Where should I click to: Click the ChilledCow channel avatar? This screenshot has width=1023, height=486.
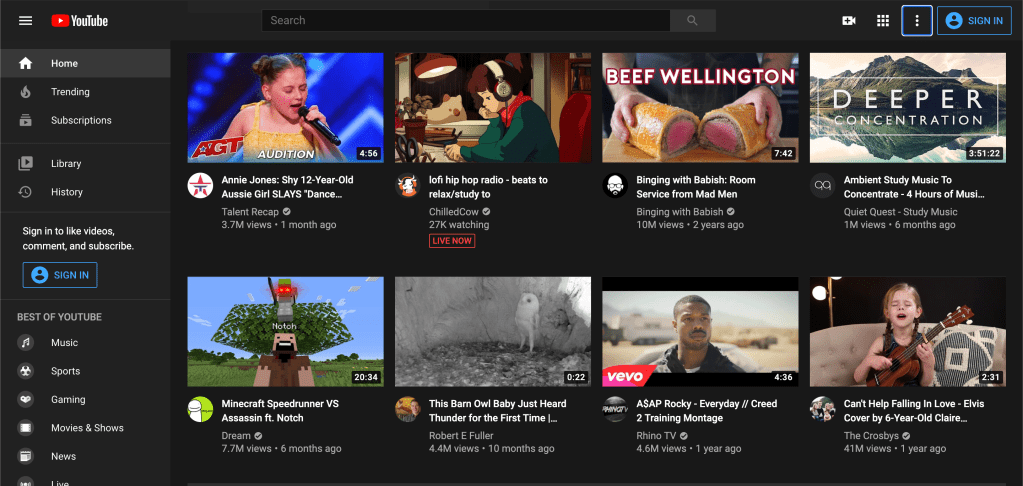click(x=407, y=185)
